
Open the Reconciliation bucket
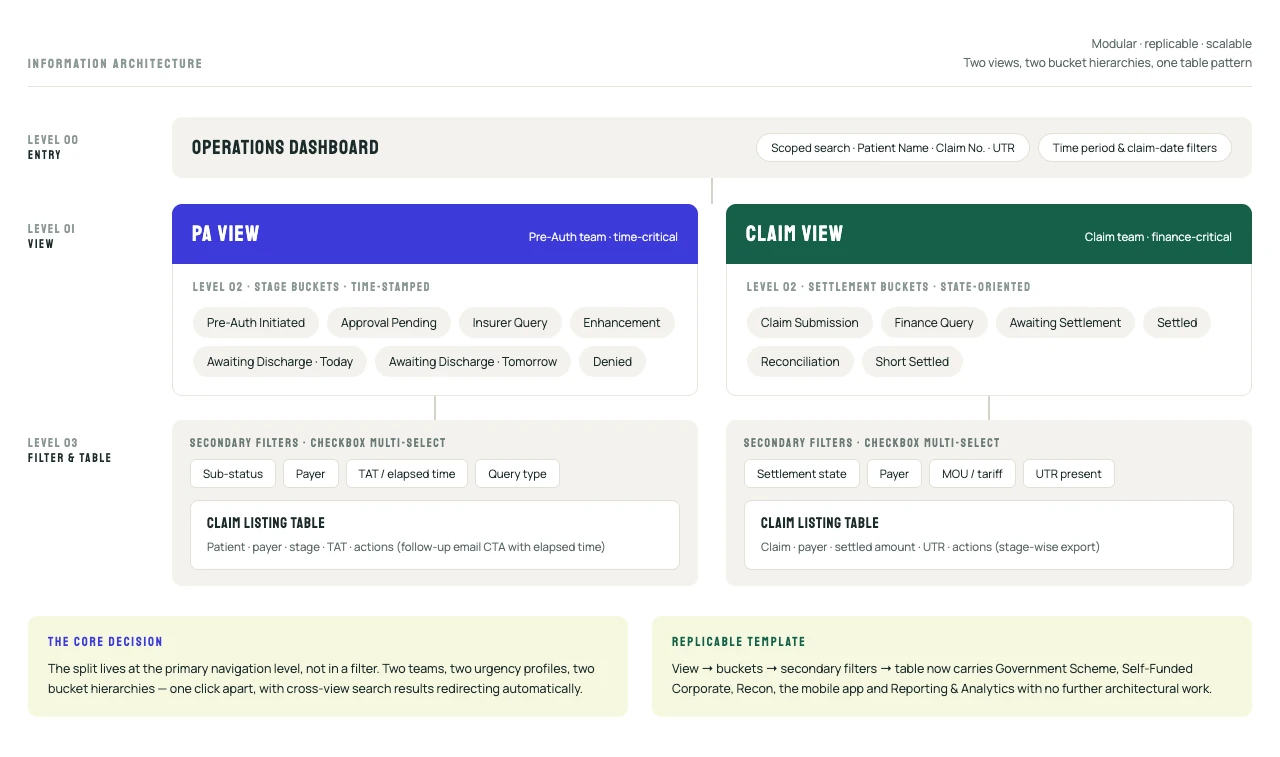pyautogui.click(x=800, y=362)
